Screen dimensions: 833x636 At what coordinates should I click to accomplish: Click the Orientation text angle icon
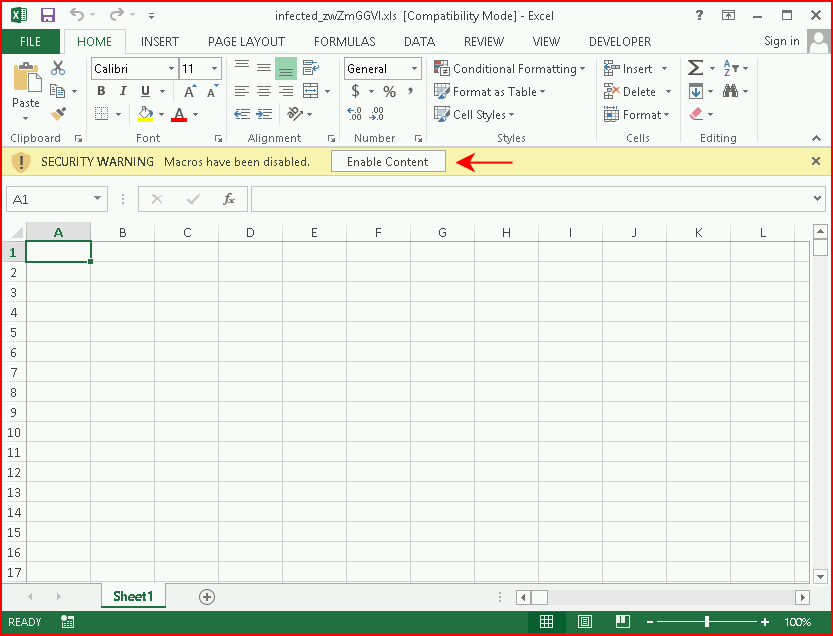(x=294, y=114)
